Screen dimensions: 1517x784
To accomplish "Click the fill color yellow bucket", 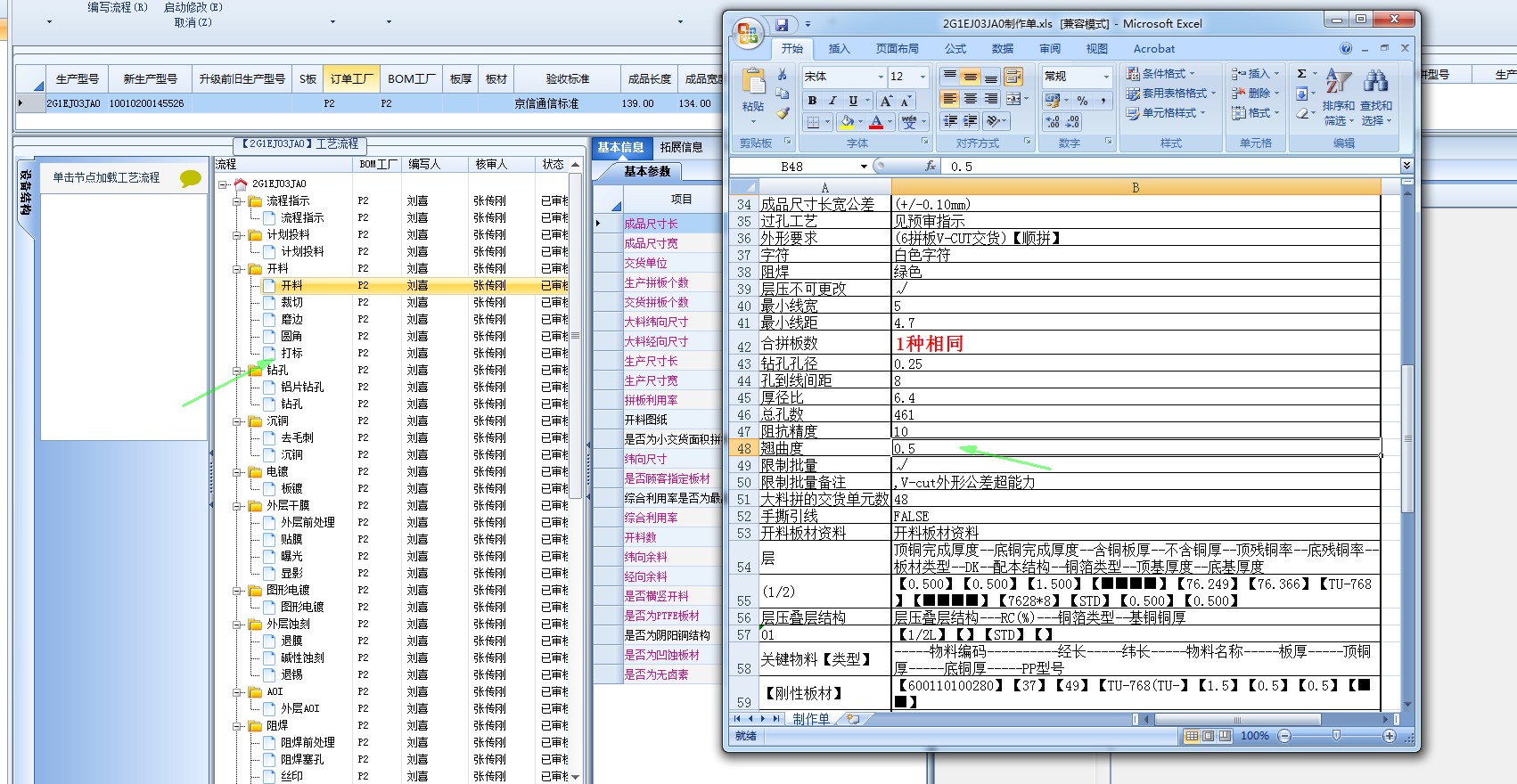I will [x=847, y=122].
